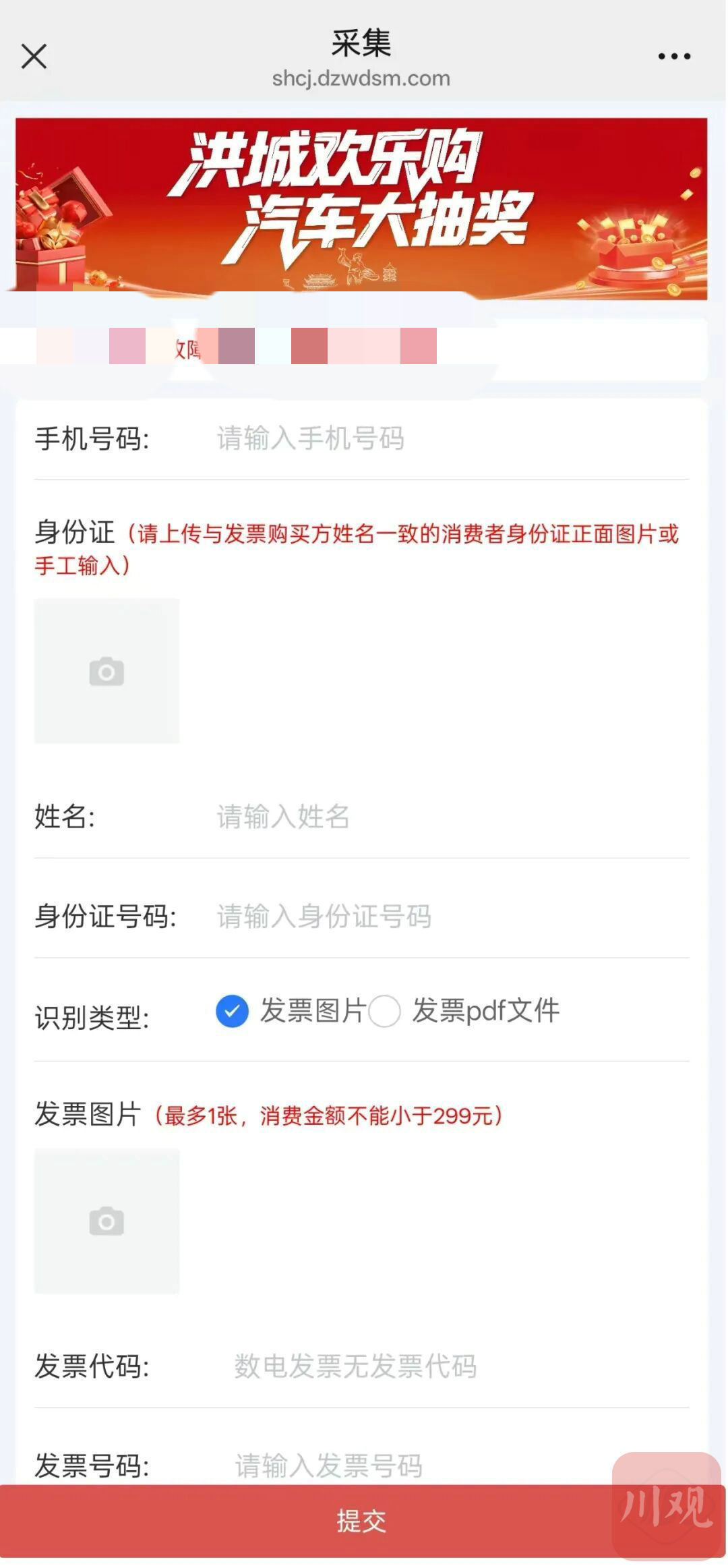728x1568 pixels.
Task: Tap the 洪城欢乐购 汽车大抽奖 banner
Action: tap(361, 208)
